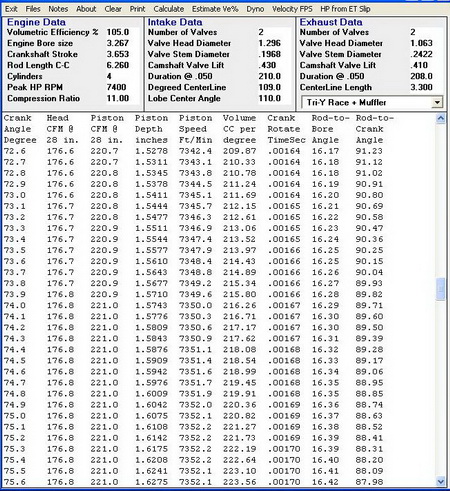Open the Velocity FPS menu

(x=292, y=9)
